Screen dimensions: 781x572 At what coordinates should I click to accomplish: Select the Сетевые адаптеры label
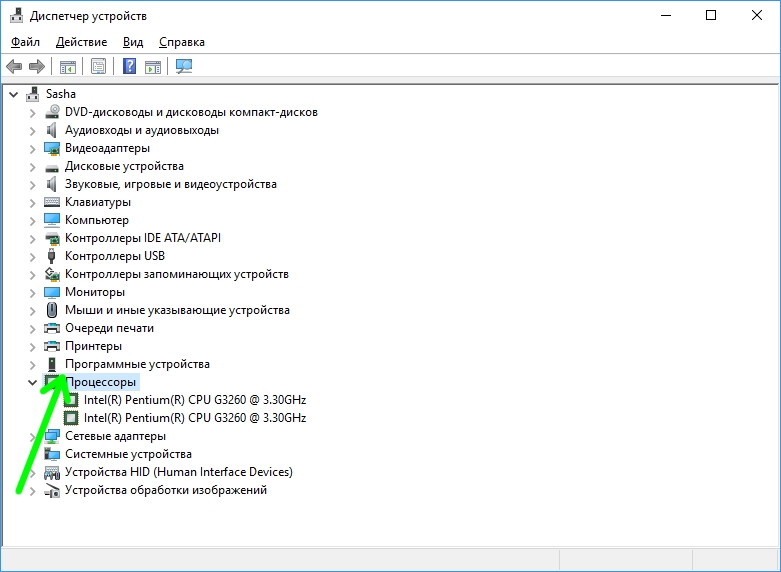[116, 436]
